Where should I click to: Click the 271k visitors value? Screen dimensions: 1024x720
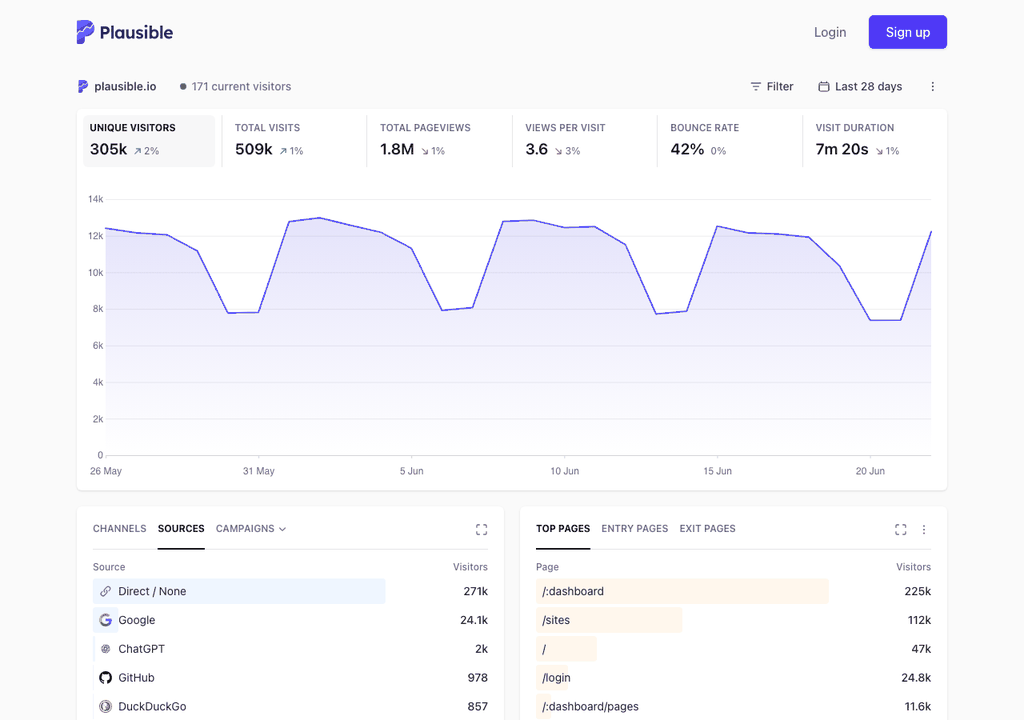pos(475,591)
